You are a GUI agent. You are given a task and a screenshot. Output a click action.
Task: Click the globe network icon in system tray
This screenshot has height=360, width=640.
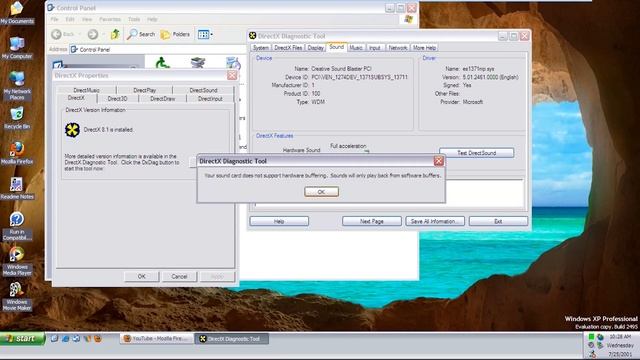click(x=600, y=337)
